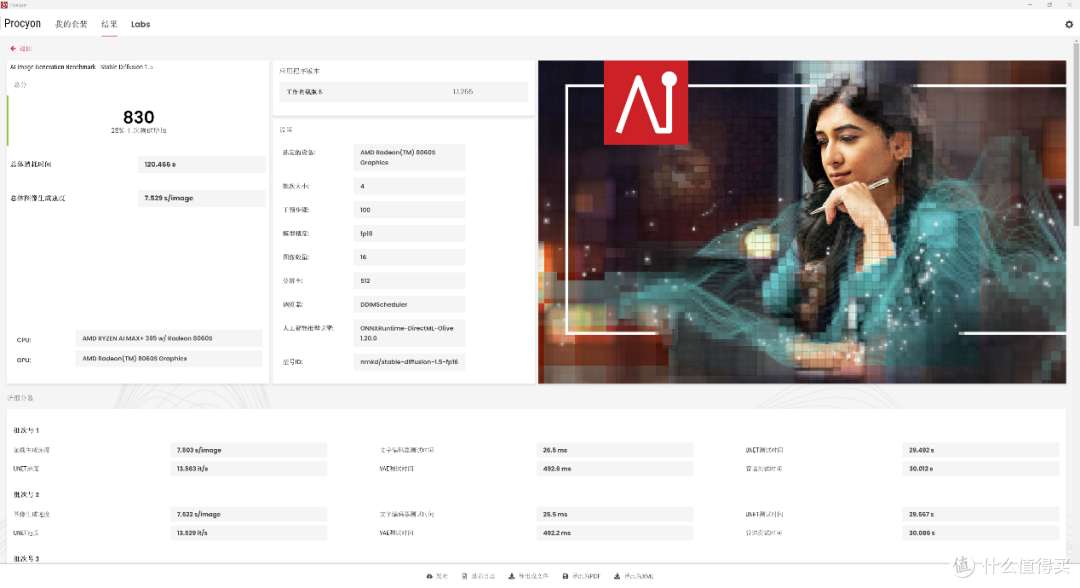
Task: Select the 批次号 1 heading
Action: [x=26, y=430]
